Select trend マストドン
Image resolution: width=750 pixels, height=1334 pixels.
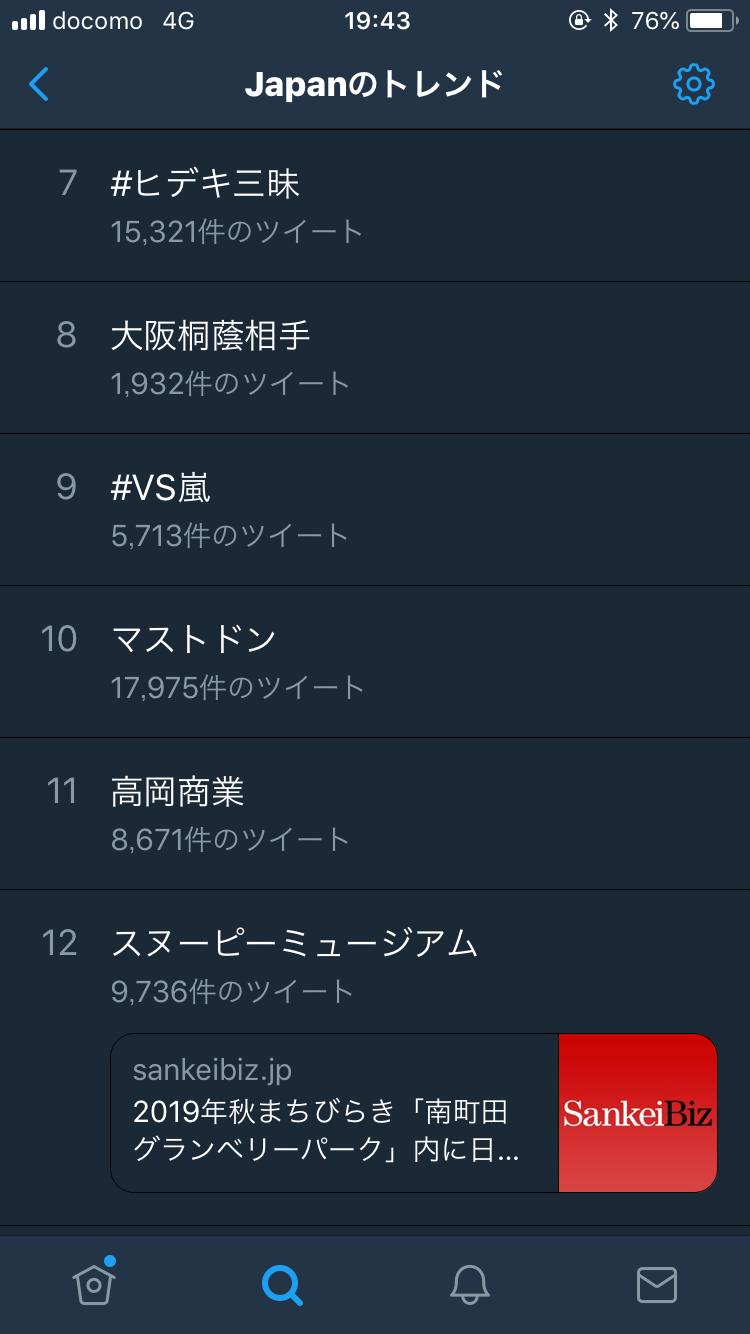point(375,662)
